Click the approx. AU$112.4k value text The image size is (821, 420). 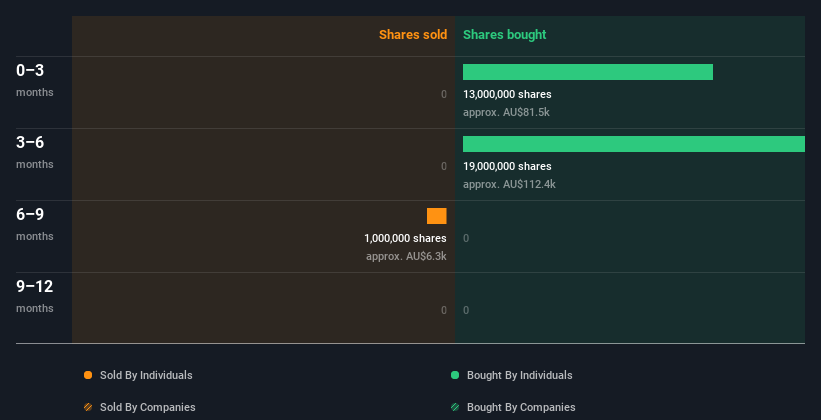tap(509, 184)
